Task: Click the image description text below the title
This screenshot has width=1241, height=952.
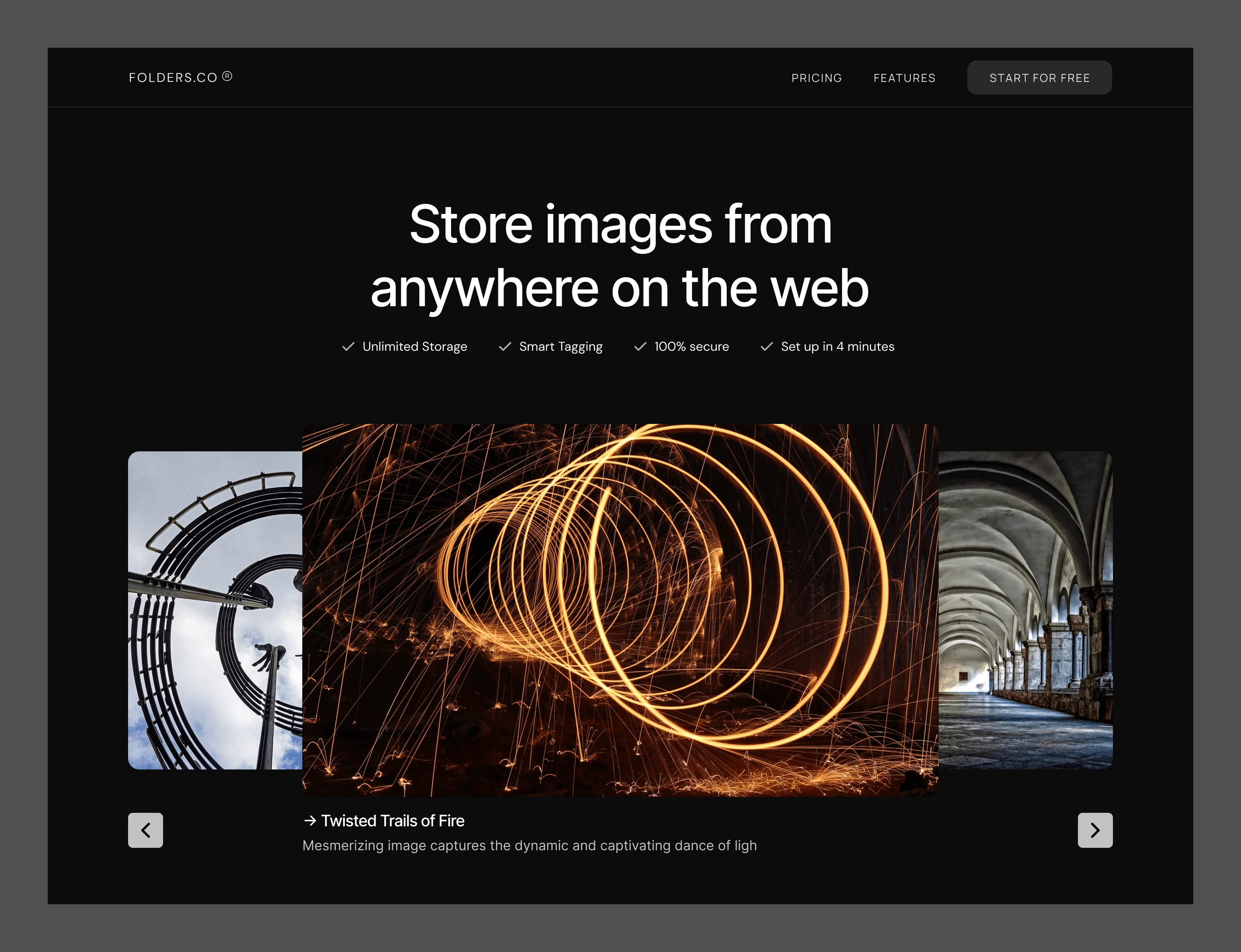Action: pyautogui.click(x=530, y=845)
